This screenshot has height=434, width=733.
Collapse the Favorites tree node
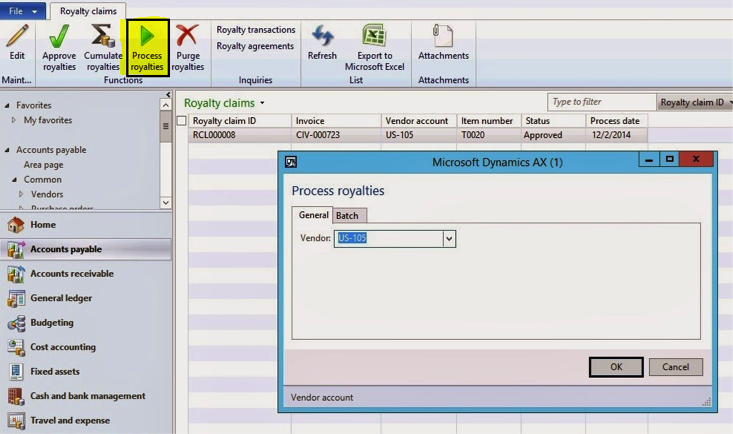pos(7,105)
